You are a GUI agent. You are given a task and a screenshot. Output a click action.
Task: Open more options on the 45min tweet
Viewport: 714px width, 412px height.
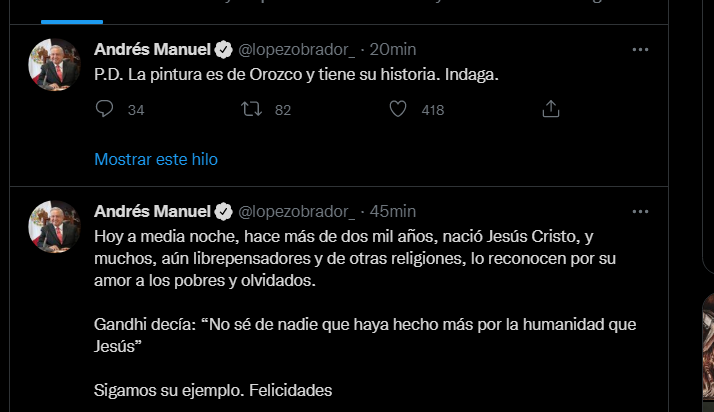tap(643, 211)
